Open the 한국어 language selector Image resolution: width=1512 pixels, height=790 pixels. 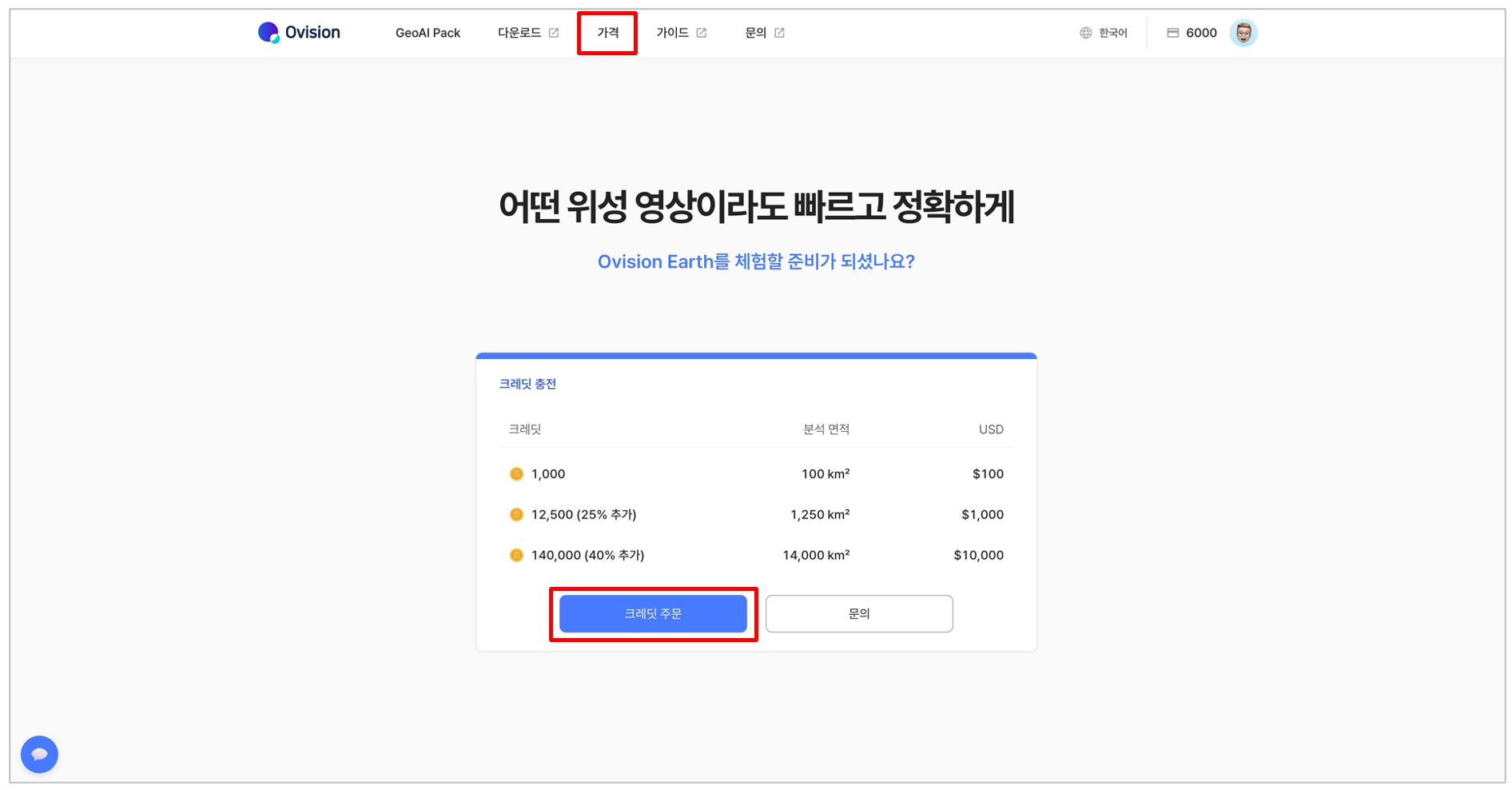[1112, 33]
